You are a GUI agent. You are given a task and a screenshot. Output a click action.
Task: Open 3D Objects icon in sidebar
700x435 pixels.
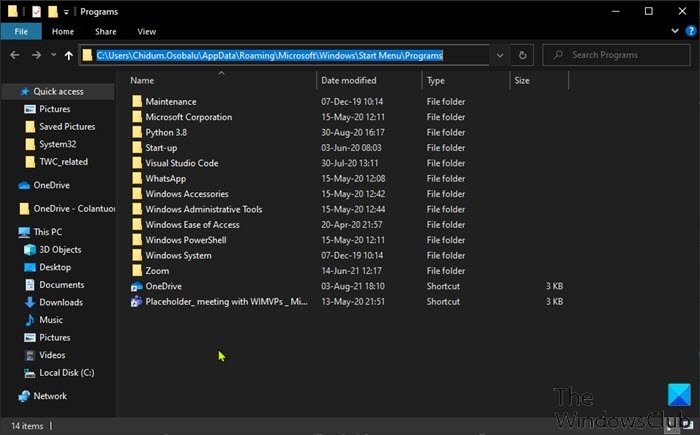[30, 250]
